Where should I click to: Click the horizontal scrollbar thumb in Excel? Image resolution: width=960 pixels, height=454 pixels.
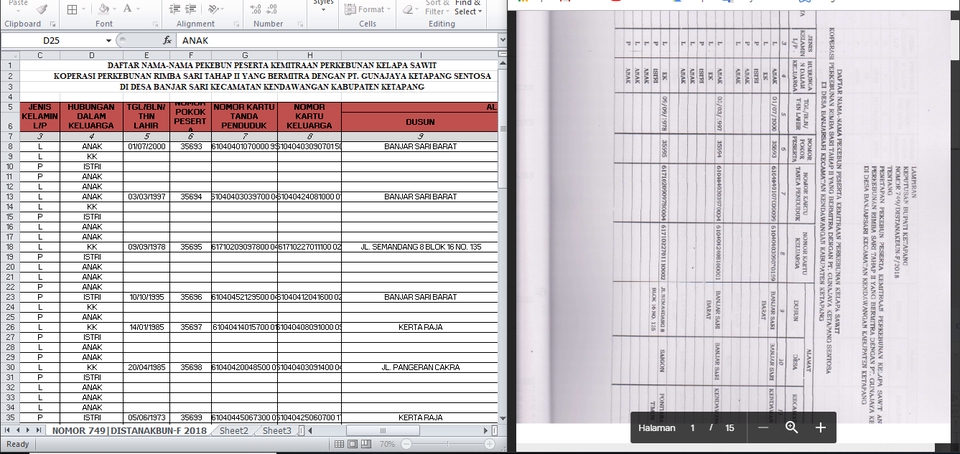click(383, 431)
